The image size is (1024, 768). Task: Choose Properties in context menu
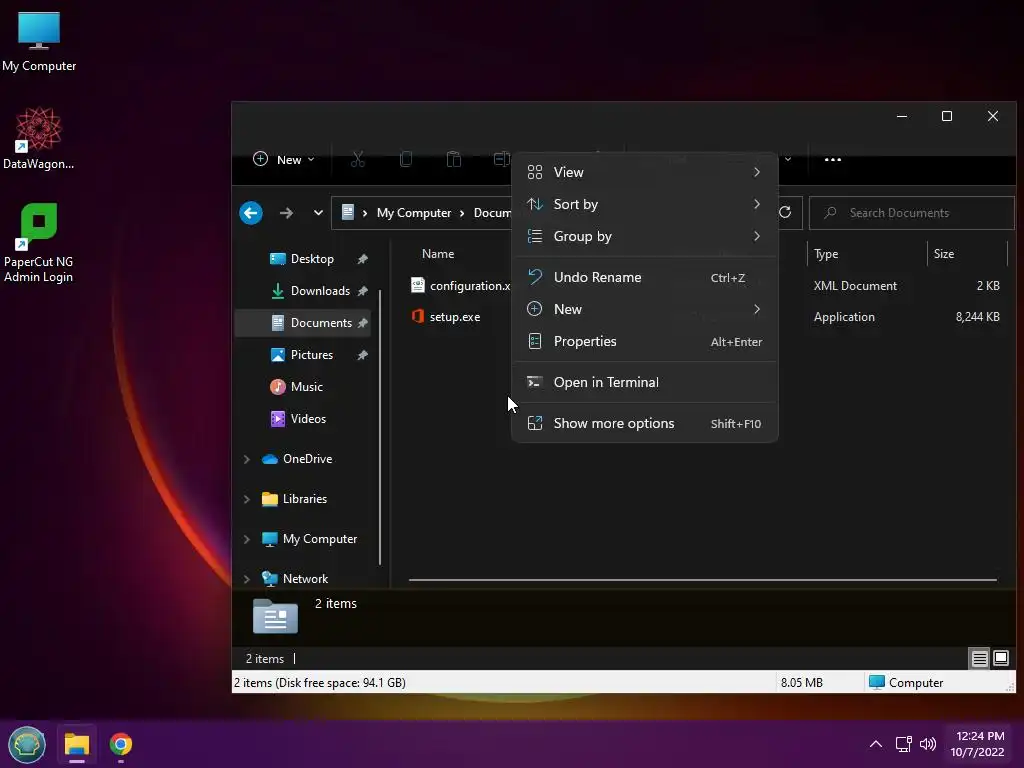pos(645,342)
